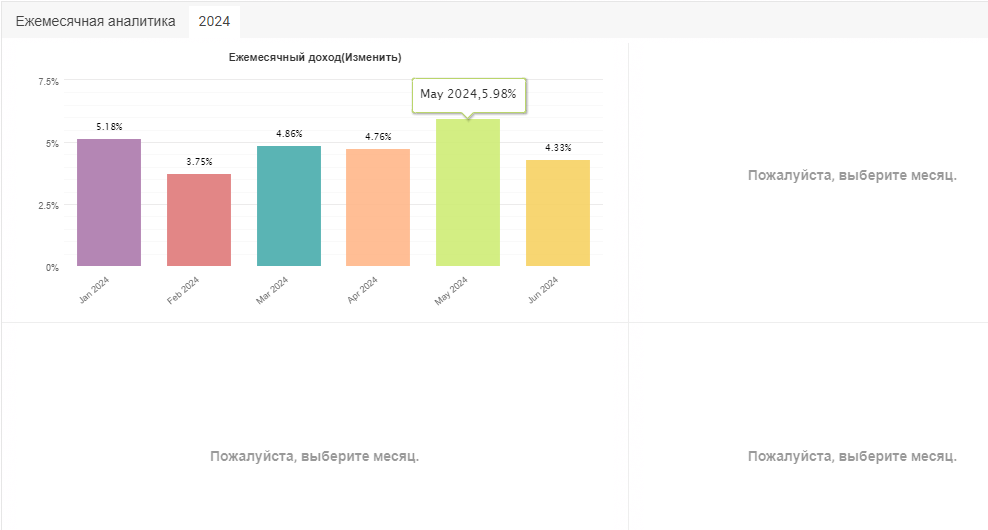988x530 pixels.
Task: Click top-right Пожалуйста, выберите месяц placeholder
Action: 852,175
